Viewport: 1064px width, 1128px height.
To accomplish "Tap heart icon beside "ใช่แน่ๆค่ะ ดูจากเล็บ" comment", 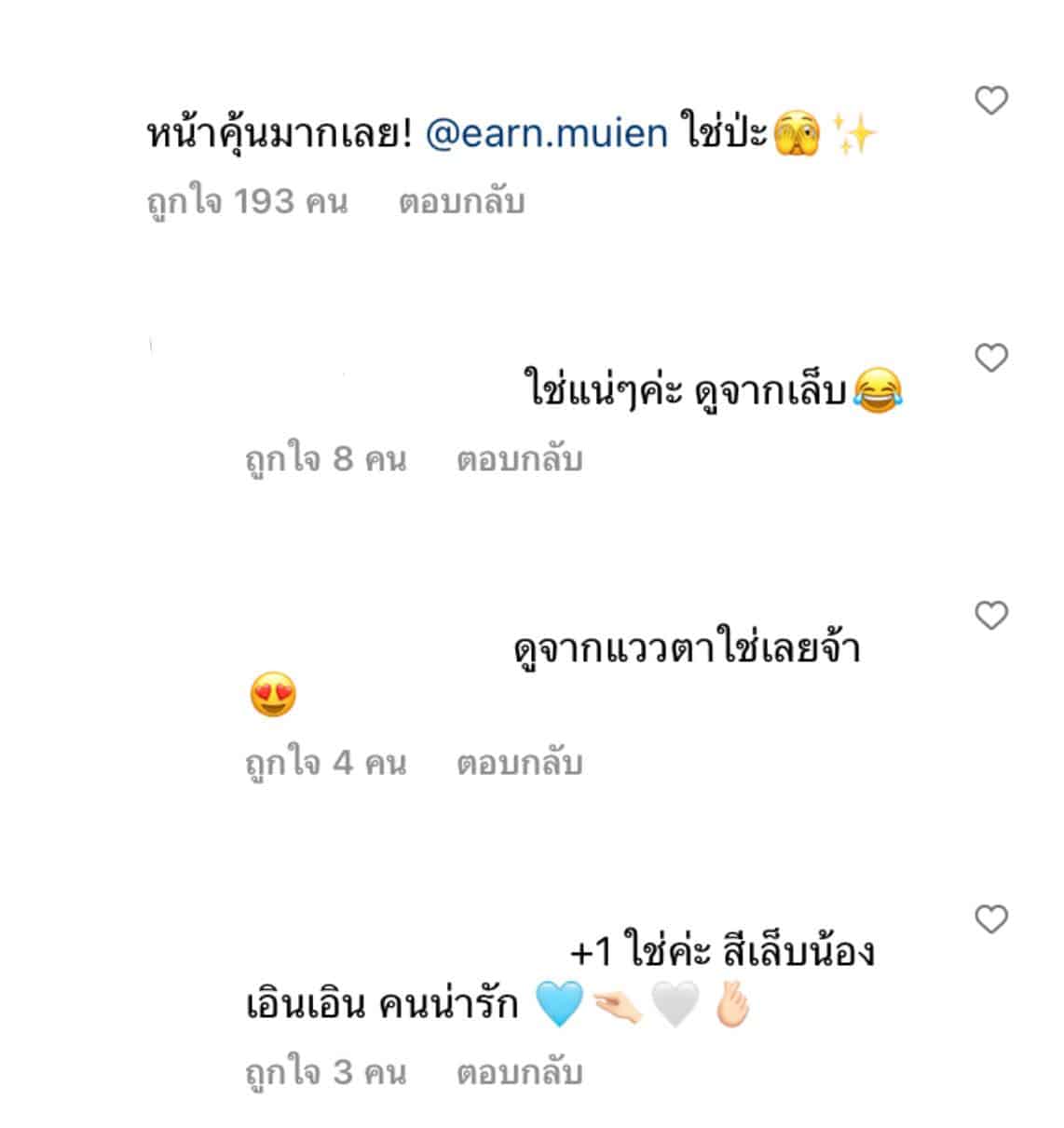I will [990, 358].
